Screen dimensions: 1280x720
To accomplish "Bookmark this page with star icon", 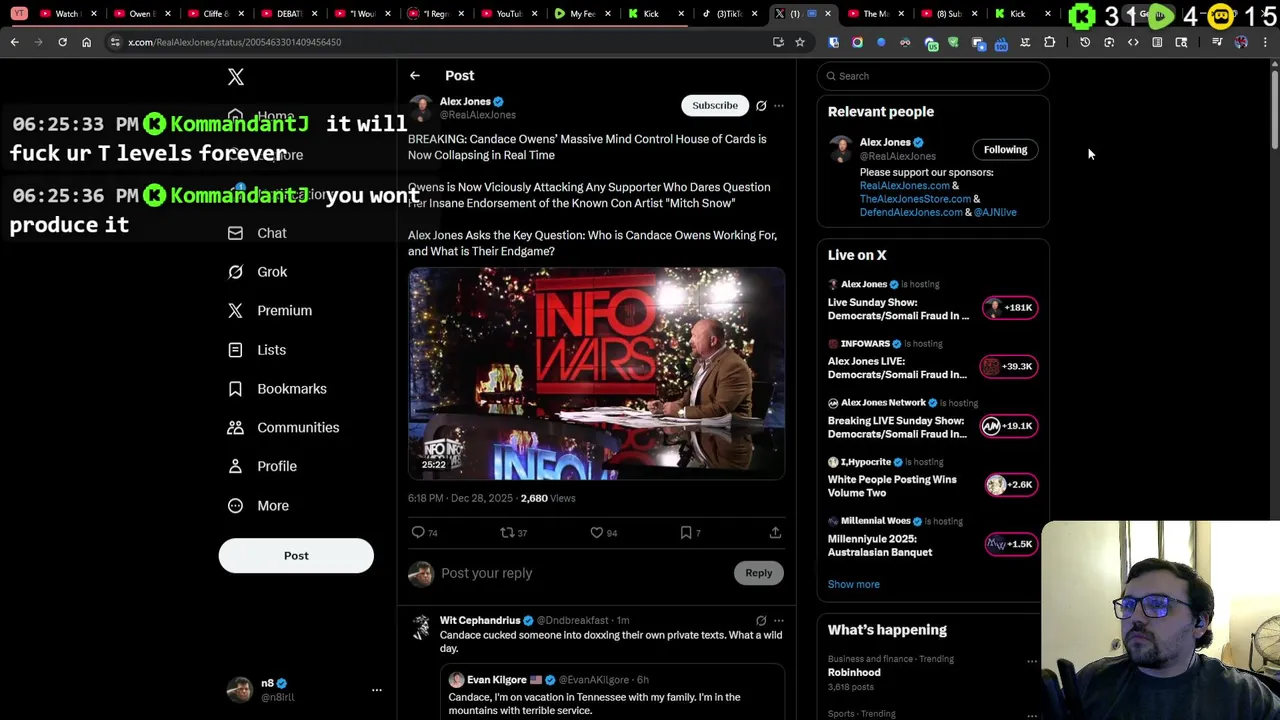I will 800,42.
